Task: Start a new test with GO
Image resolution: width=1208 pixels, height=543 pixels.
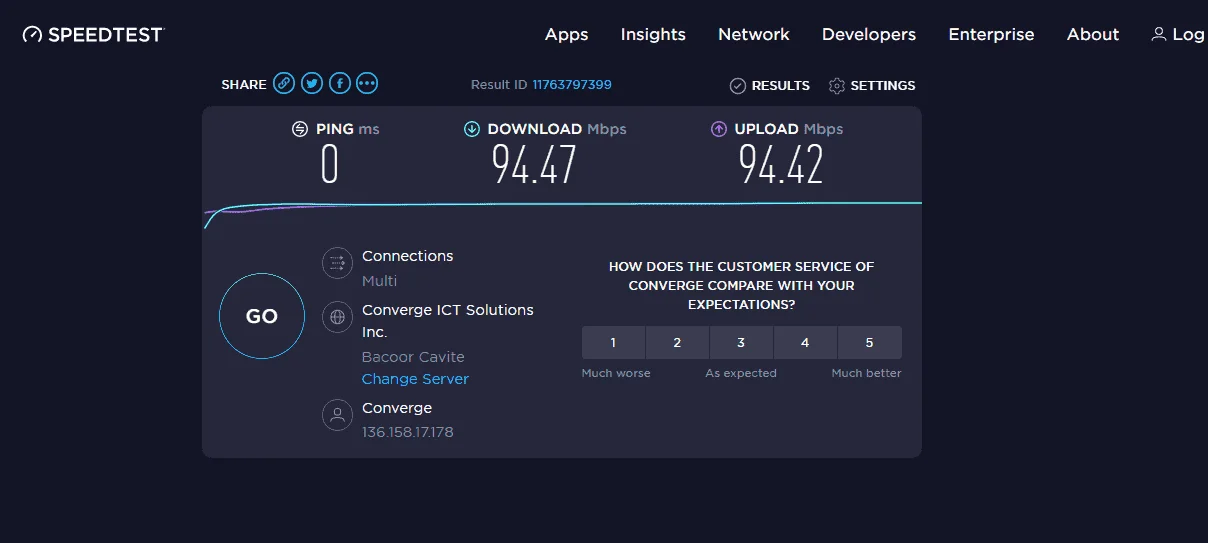Action: 262,316
